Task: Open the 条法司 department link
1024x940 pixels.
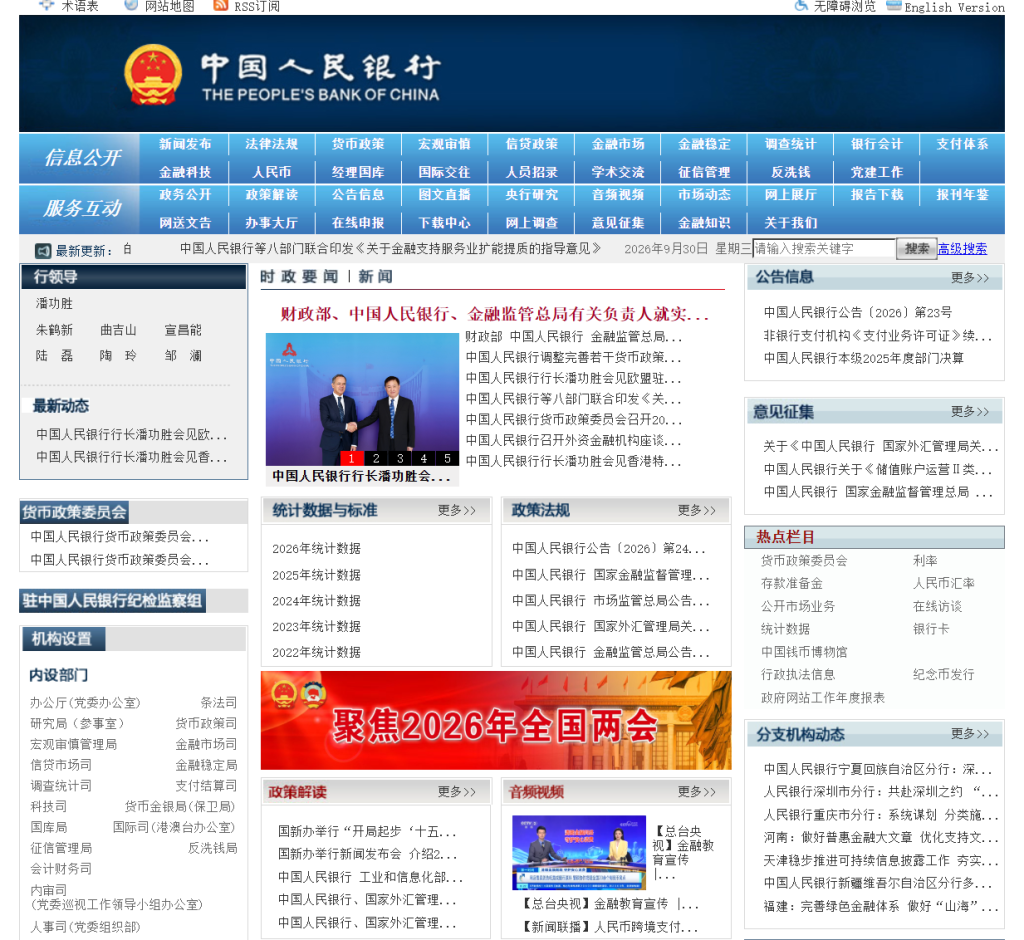Action: (219, 703)
